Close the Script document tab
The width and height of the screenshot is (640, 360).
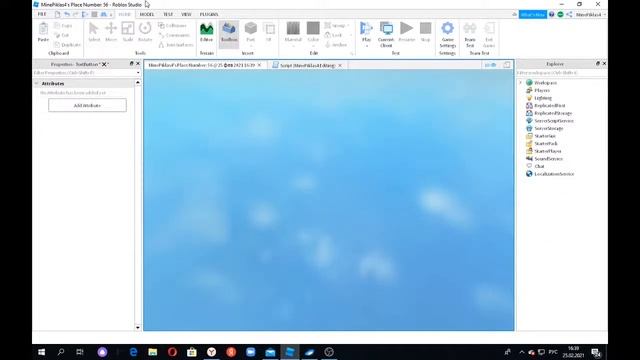point(340,65)
